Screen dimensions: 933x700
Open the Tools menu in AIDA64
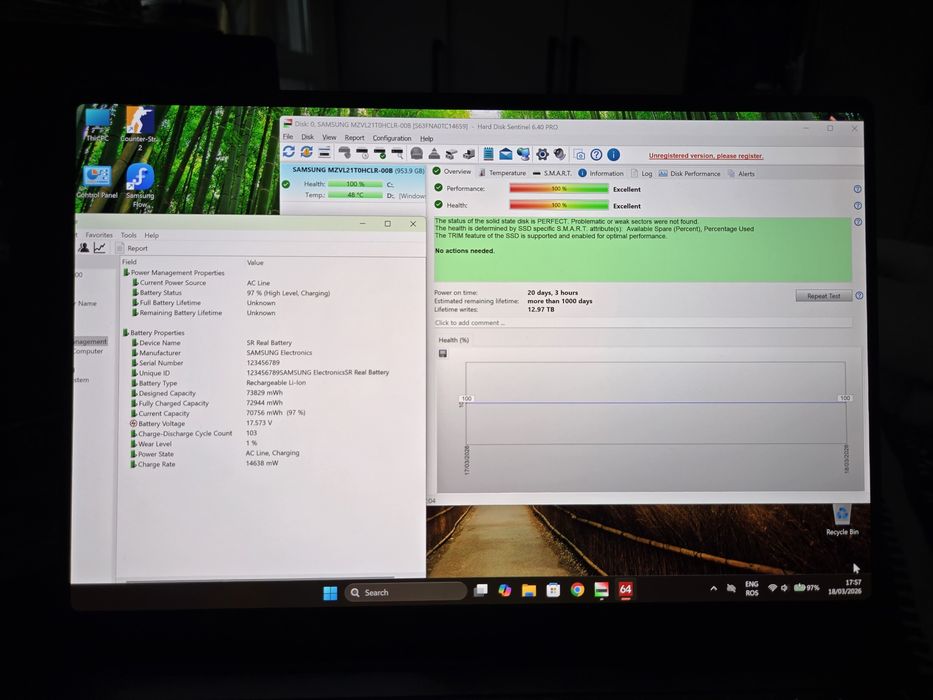[129, 235]
